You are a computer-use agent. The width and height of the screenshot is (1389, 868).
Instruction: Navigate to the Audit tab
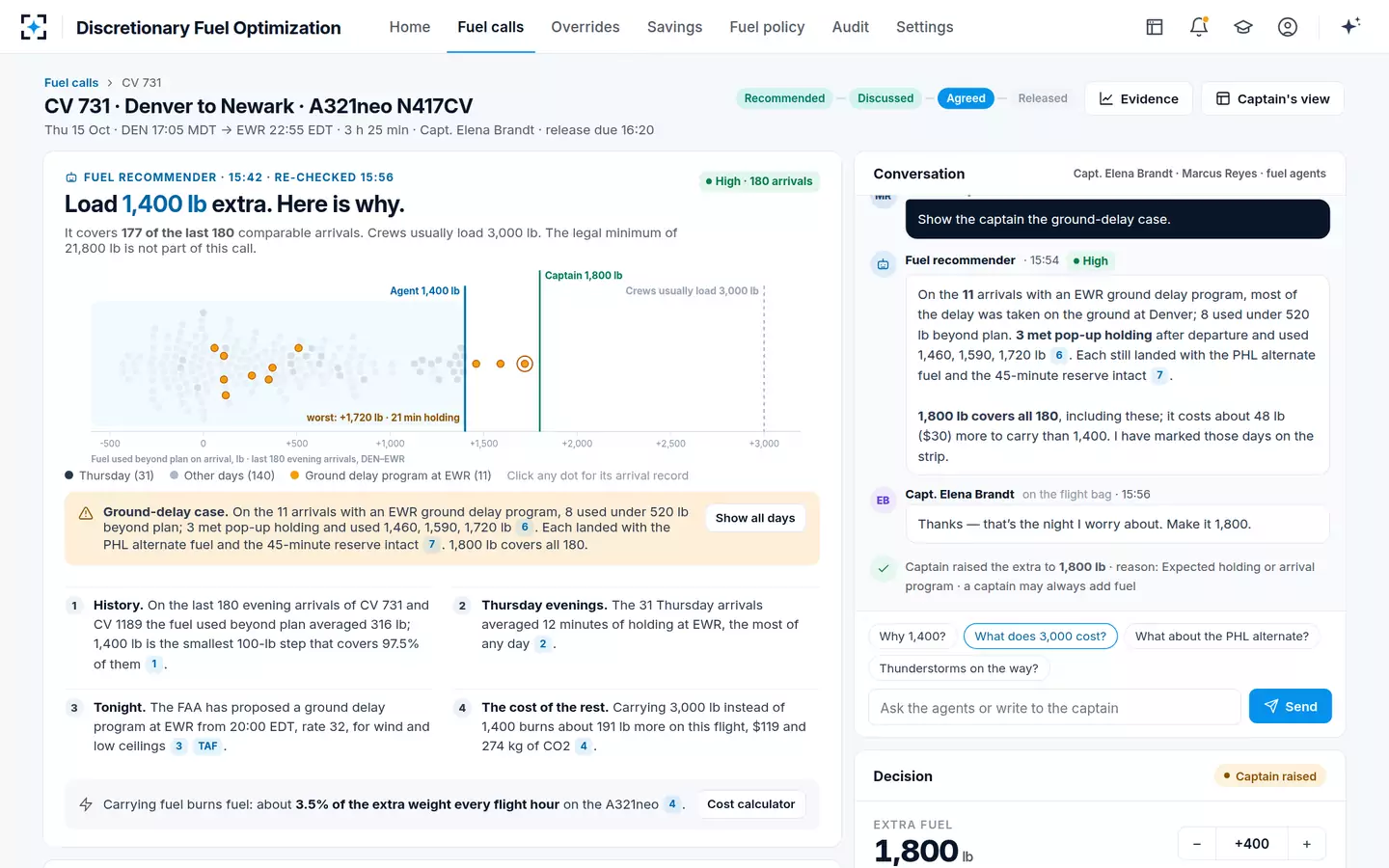tap(851, 27)
